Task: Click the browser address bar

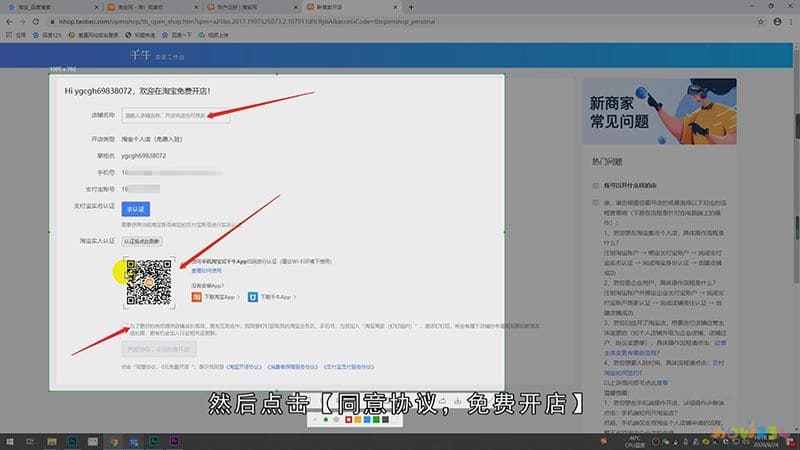Action: [x=398, y=21]
